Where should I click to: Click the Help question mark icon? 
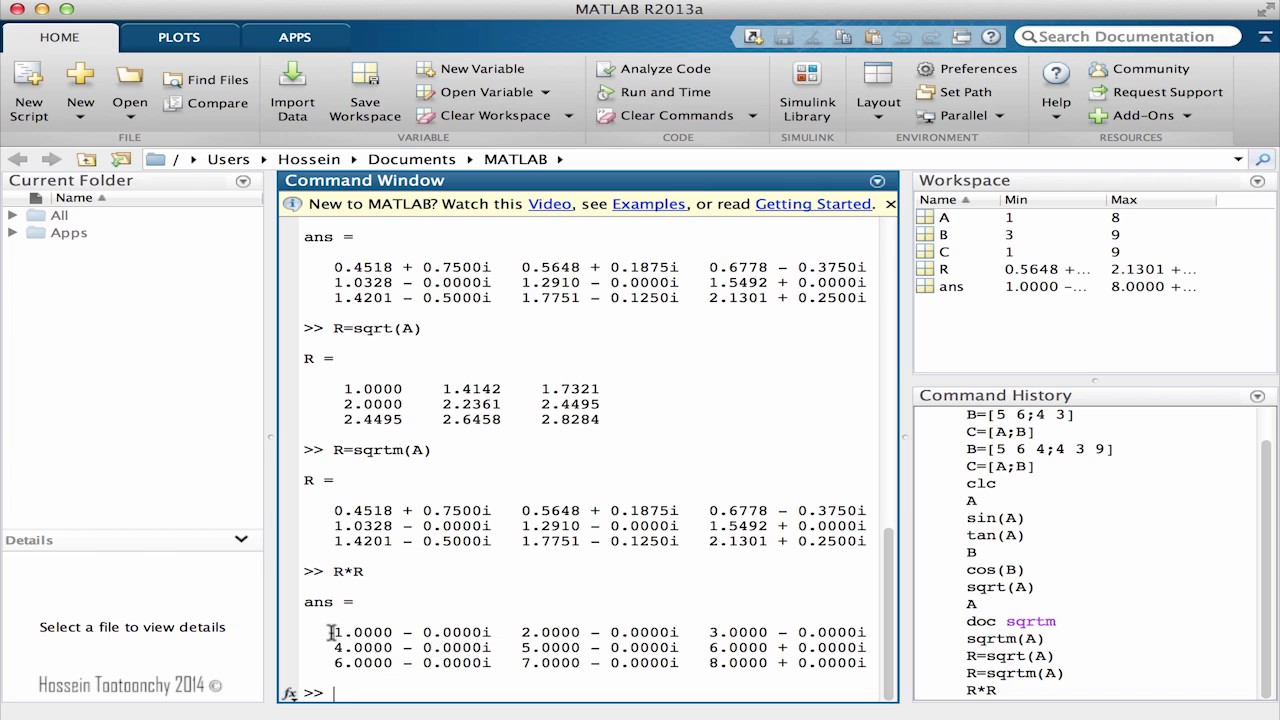tap(1056, 75)
